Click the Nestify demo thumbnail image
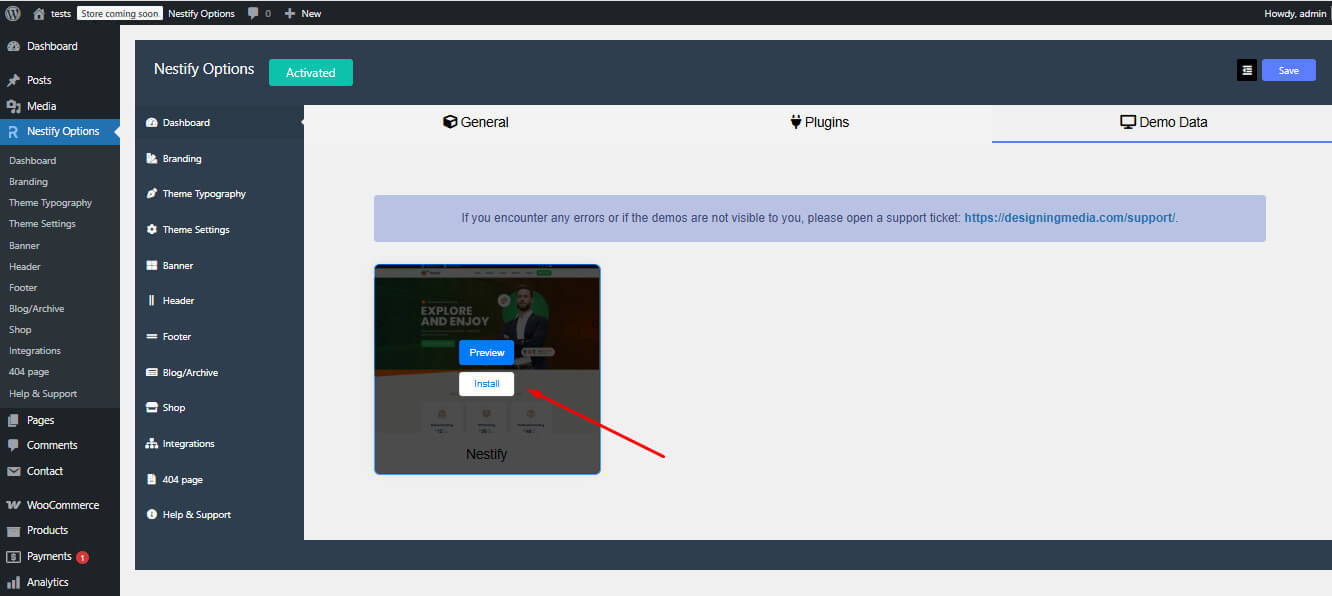Viewport: 1332px width, 596px height. point(487,350)
